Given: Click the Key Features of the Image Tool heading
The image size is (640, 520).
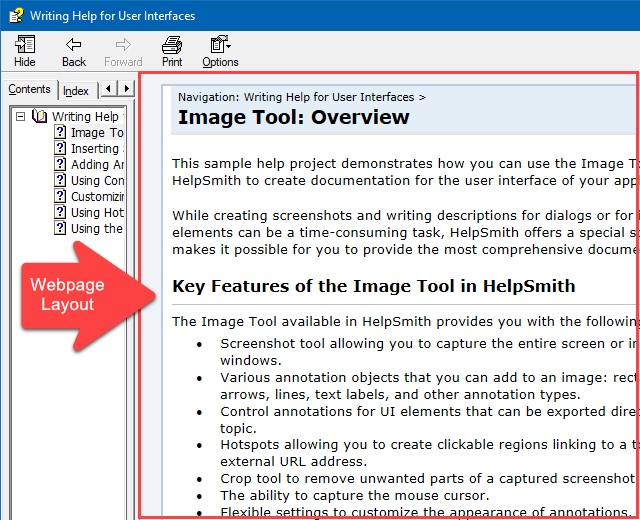Looking at the screenshot, I should [x=373, y=286].
